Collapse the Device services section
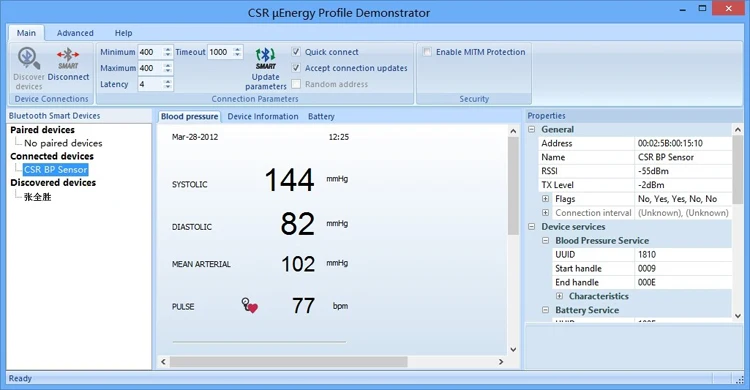This screenshot has height=390, width=750. (531, 226)
